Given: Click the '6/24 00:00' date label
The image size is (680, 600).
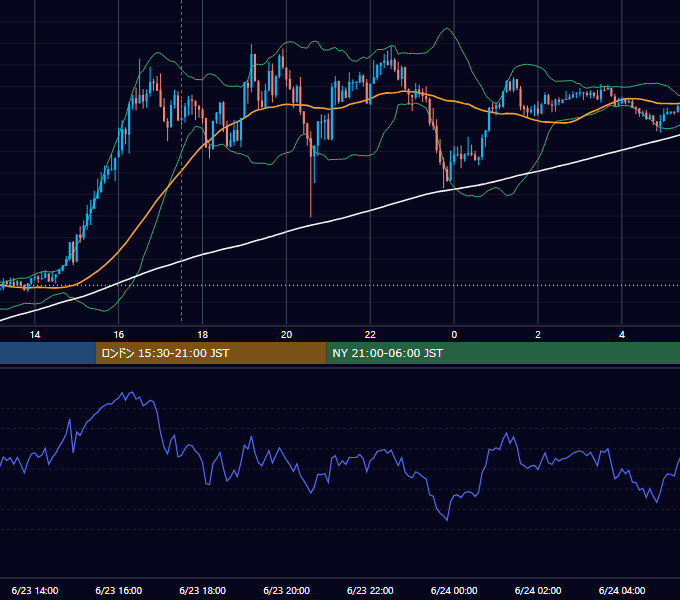Looking at the screenshot, I should (x=454, y=590).
